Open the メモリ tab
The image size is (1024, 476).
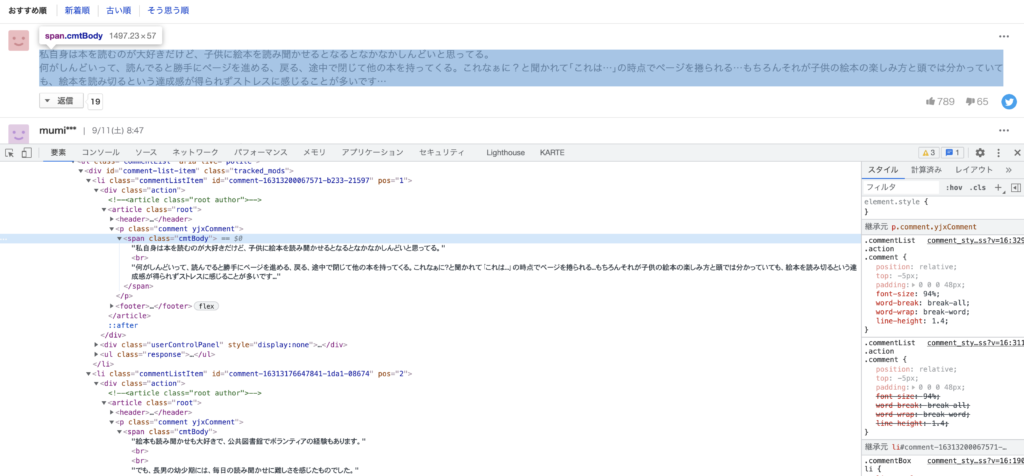(314, 152)
